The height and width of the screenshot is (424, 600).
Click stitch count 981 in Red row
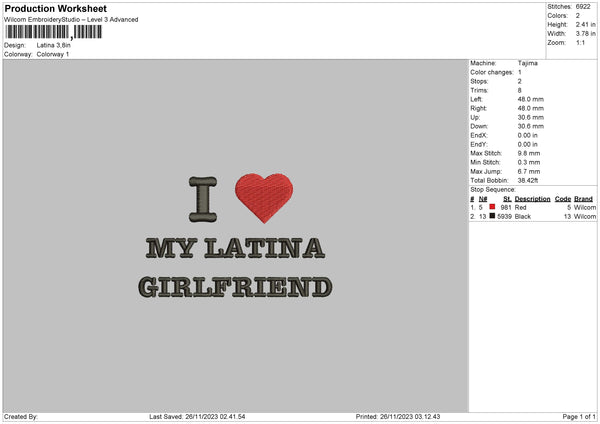click(x=506, y=207)
